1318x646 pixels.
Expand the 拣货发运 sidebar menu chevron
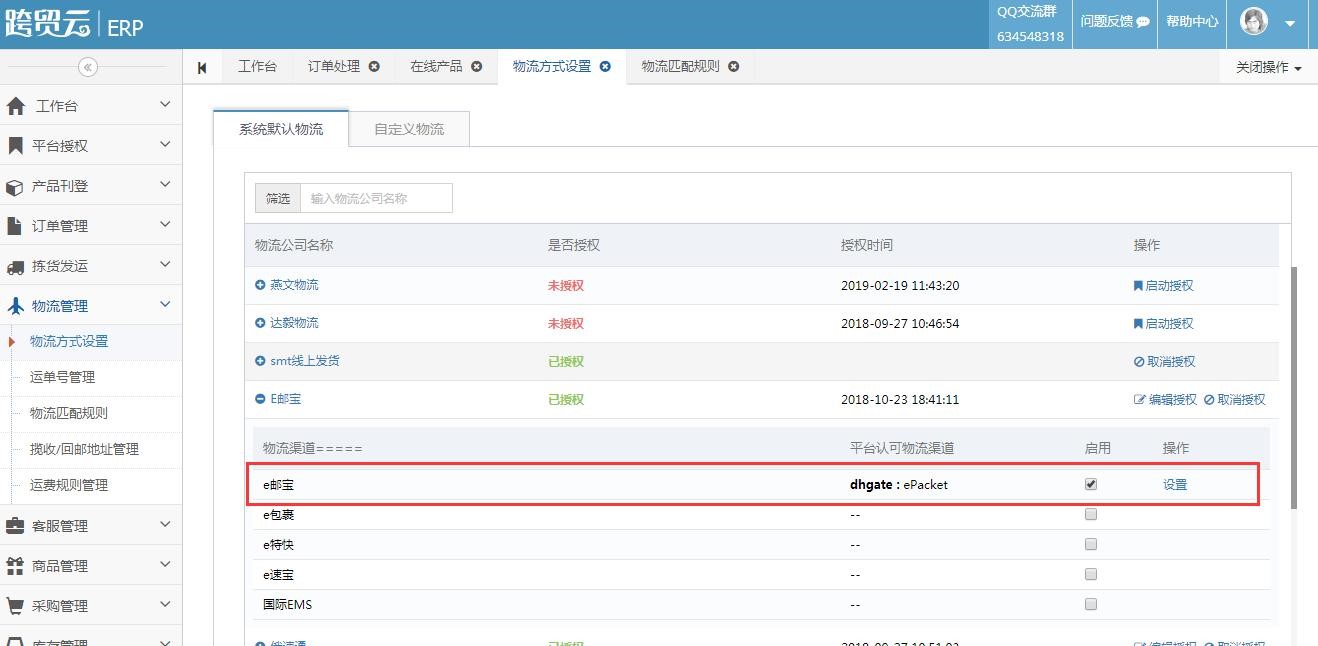pyautogui.click(x=165, y=264)
